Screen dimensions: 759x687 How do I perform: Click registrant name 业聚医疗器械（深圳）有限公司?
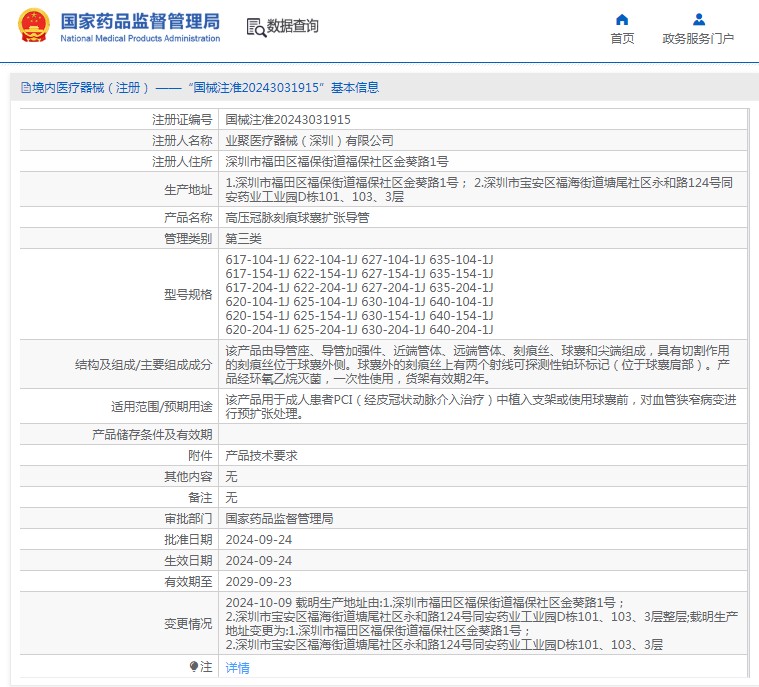[x=309, y=140]
